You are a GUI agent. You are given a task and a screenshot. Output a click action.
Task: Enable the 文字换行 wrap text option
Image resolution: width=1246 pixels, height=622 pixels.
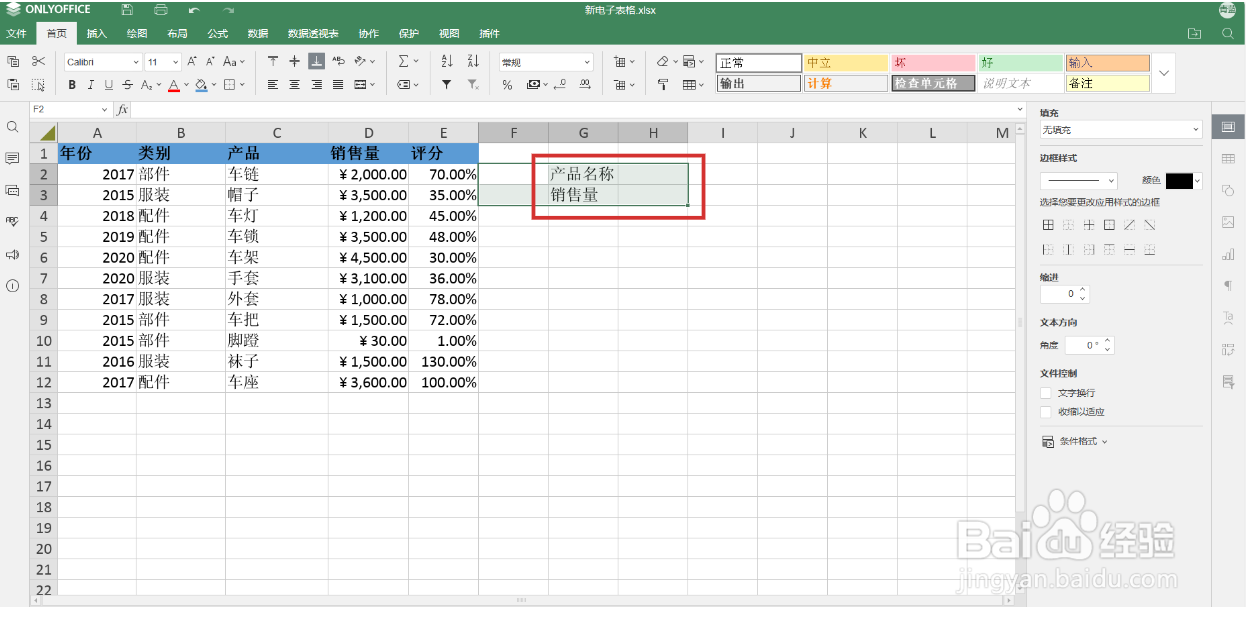1048,393
